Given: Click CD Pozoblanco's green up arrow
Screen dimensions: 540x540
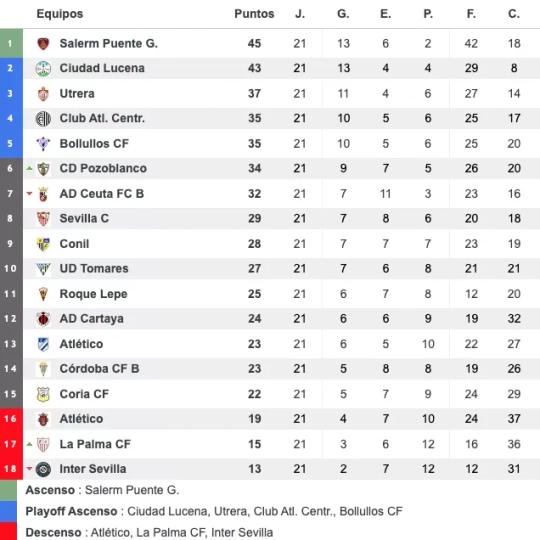Looking at the screenshot, I should coord(30,168).
